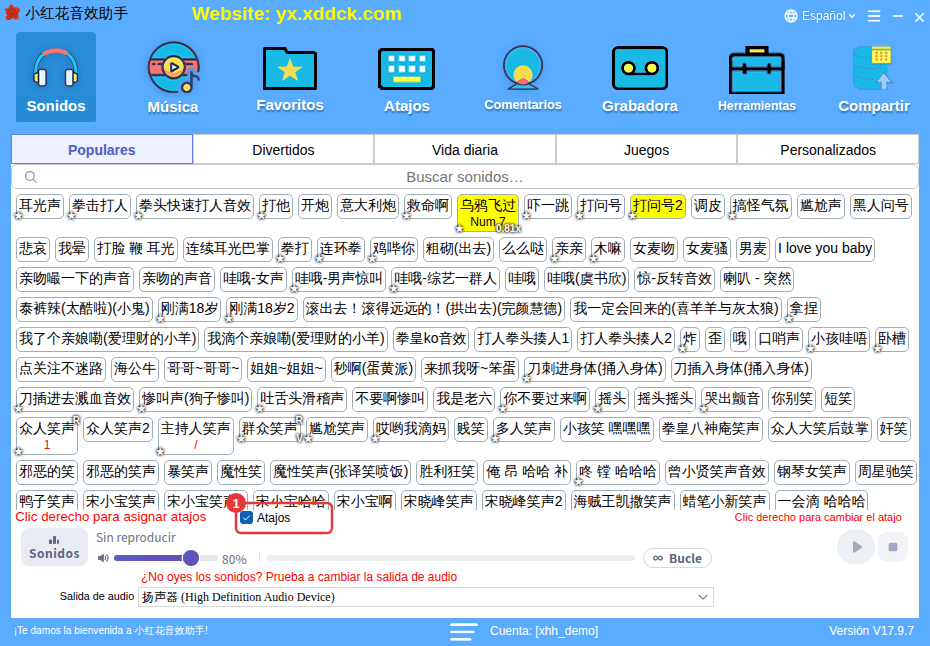Open the Grabadora recorder icon
The image size is (930, 646).
pyautogui.click(x=639, y=68)
